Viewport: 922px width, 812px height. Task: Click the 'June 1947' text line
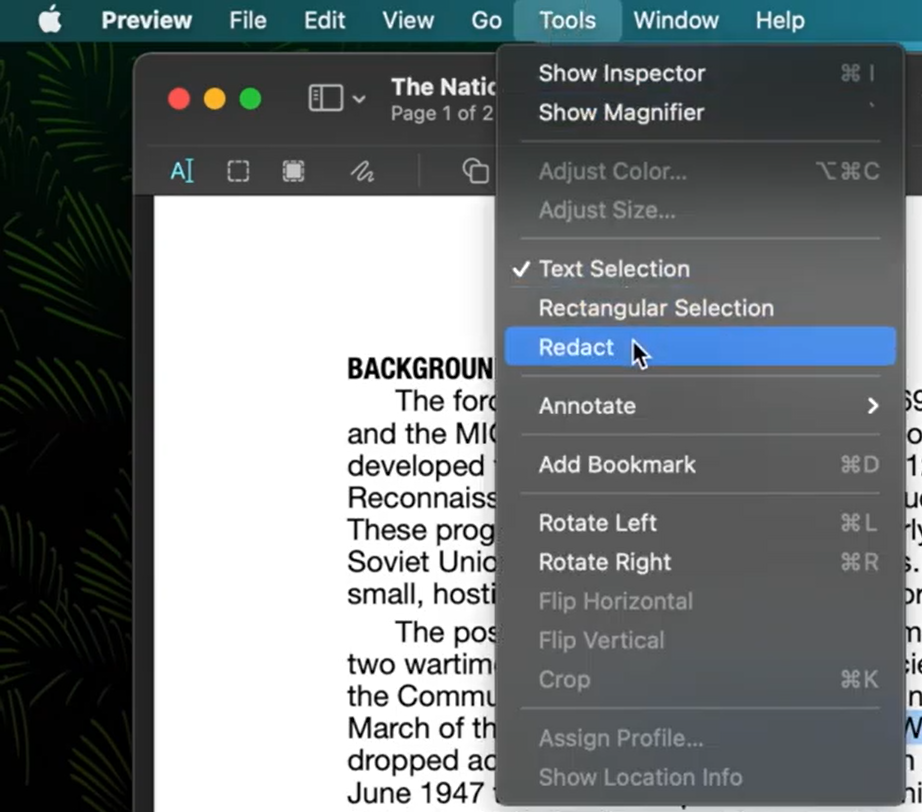coord(420,793)
